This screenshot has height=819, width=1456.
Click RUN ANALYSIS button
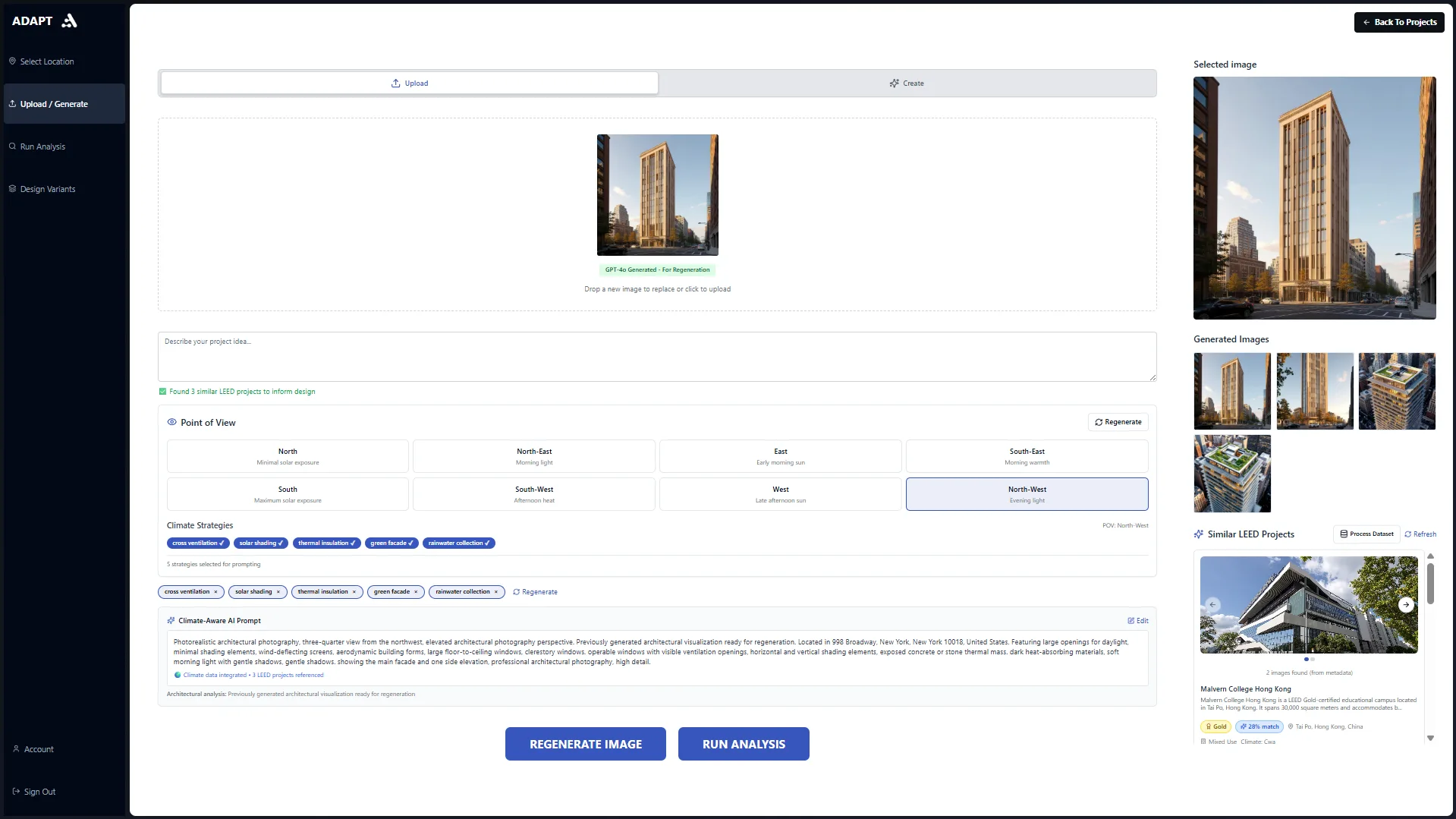point(744,744)
